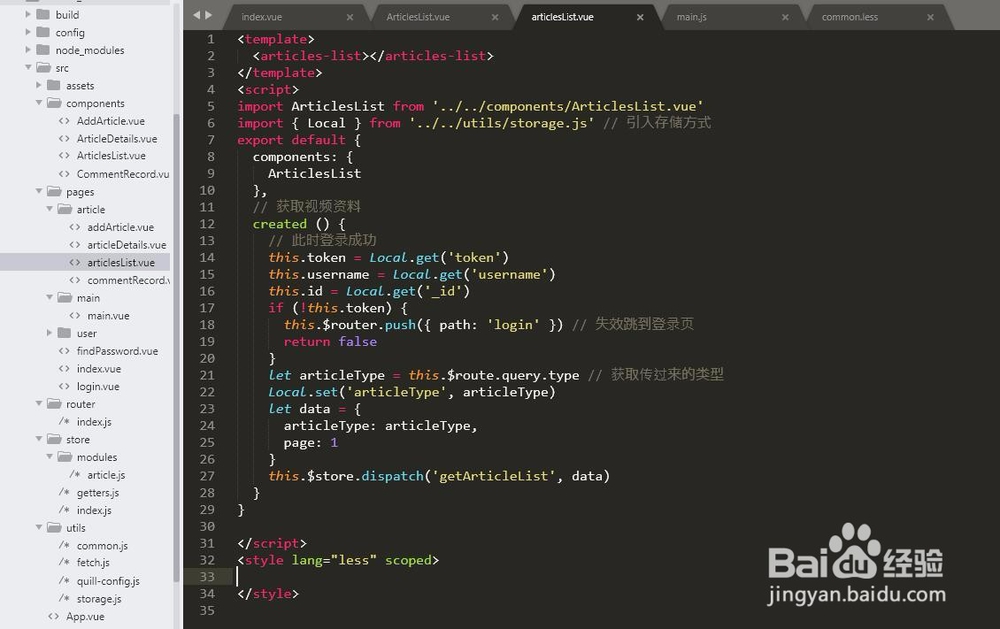The image size is (1000, 629).
Task: Collapse the pages folder arrow
Action: 38,191
